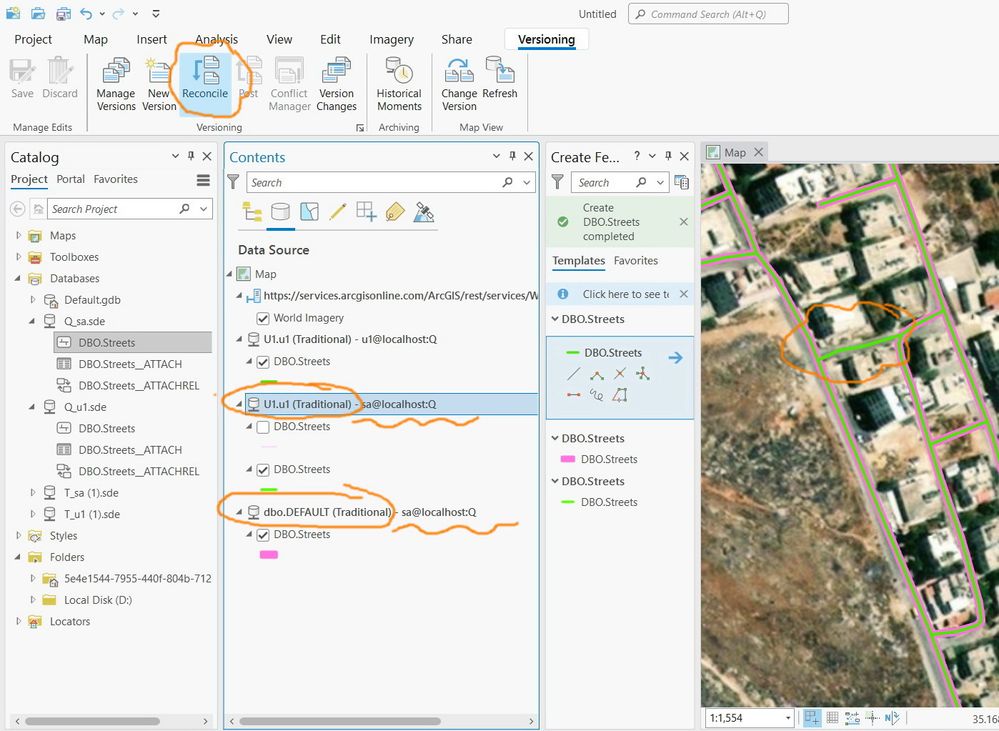Open the Analysis ribbon tab

(217, 40)
